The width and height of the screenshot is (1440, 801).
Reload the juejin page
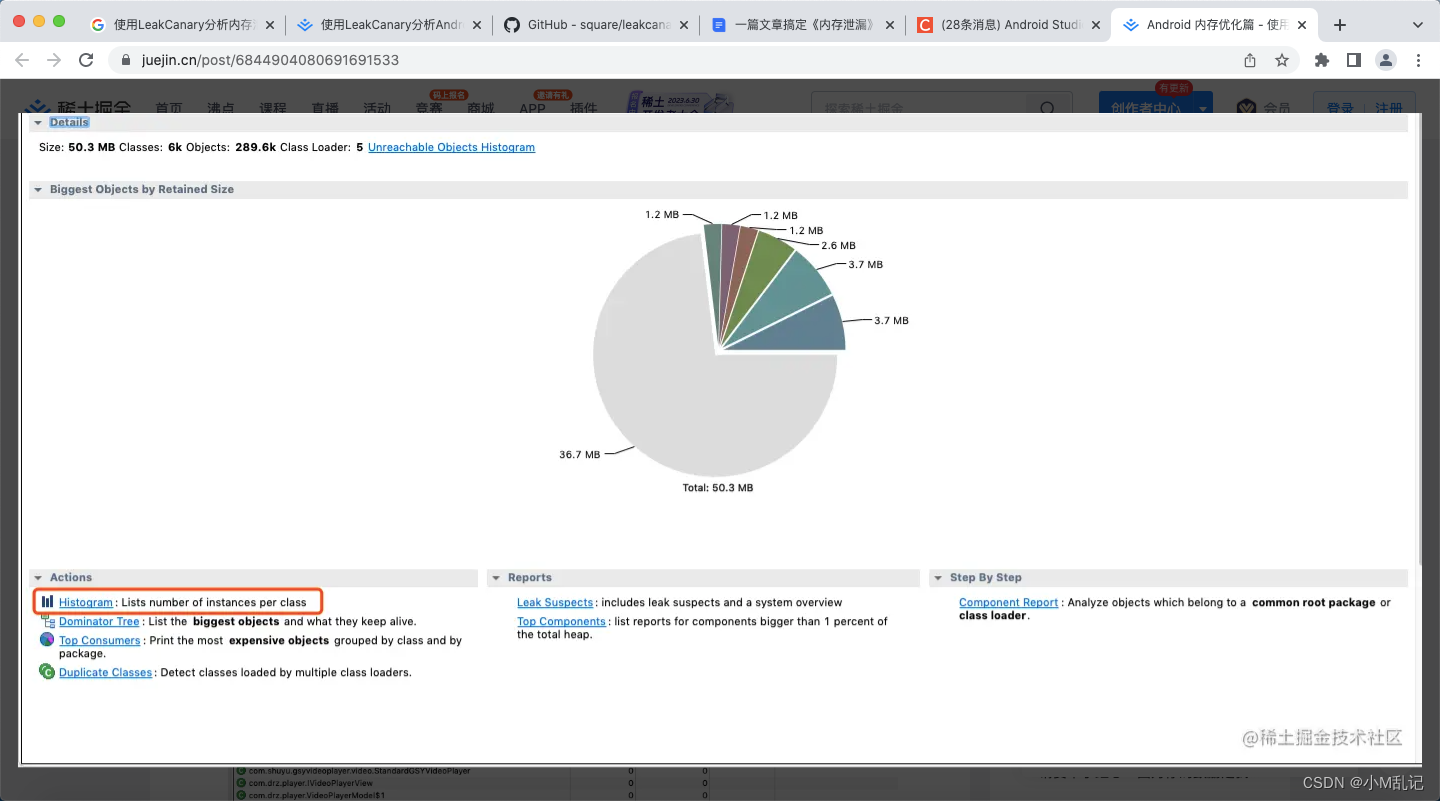click(86, 60)
